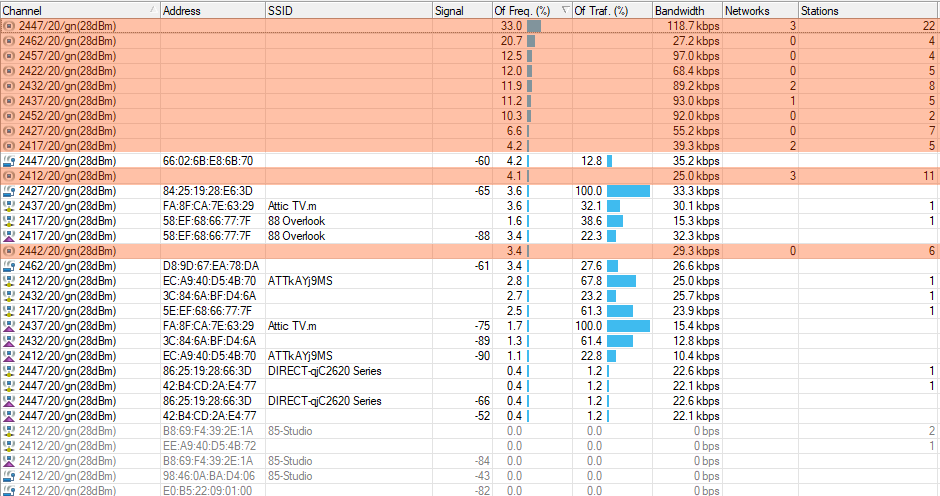The height and width of the screenshot is (496, 940).
Task: Sort by the Networks column header
Action: [x=760, y=10]
